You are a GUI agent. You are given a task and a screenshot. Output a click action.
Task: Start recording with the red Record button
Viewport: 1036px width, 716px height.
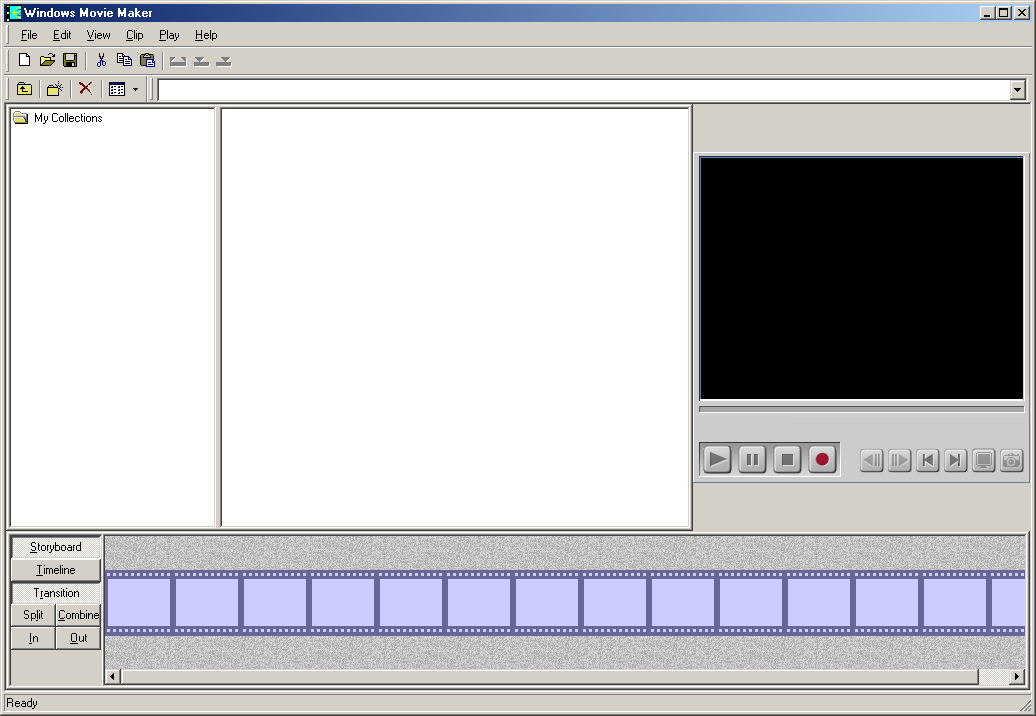[x=822, y=460]
